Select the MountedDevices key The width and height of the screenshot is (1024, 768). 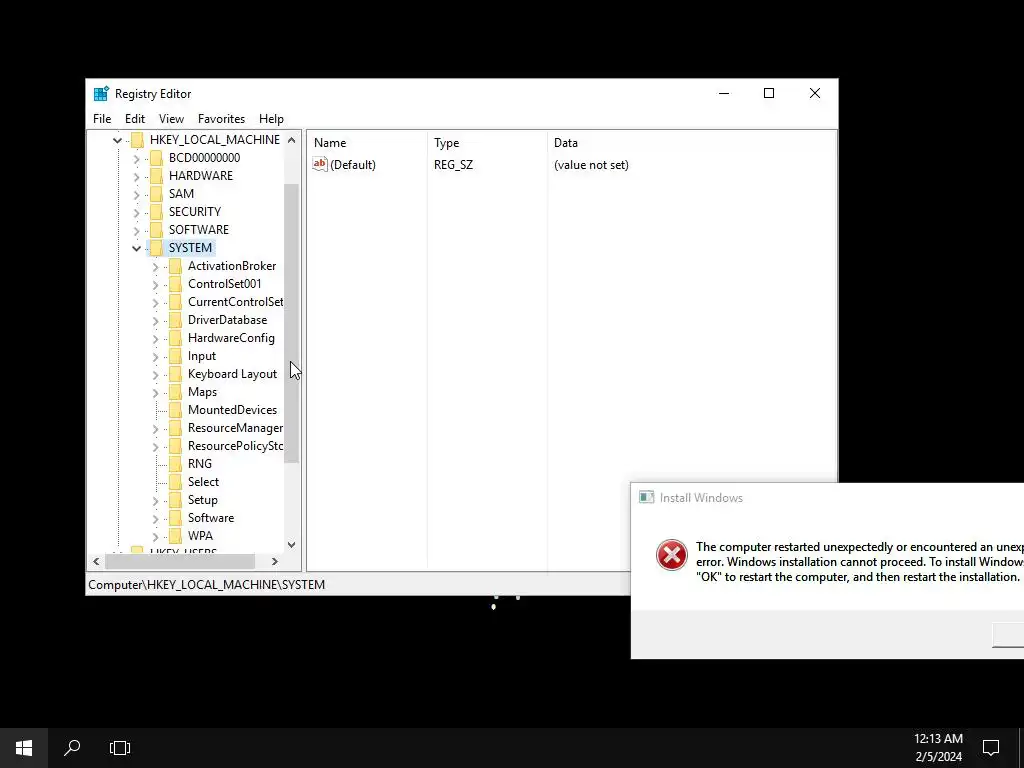pyautogui.click(x=232, y=410)
